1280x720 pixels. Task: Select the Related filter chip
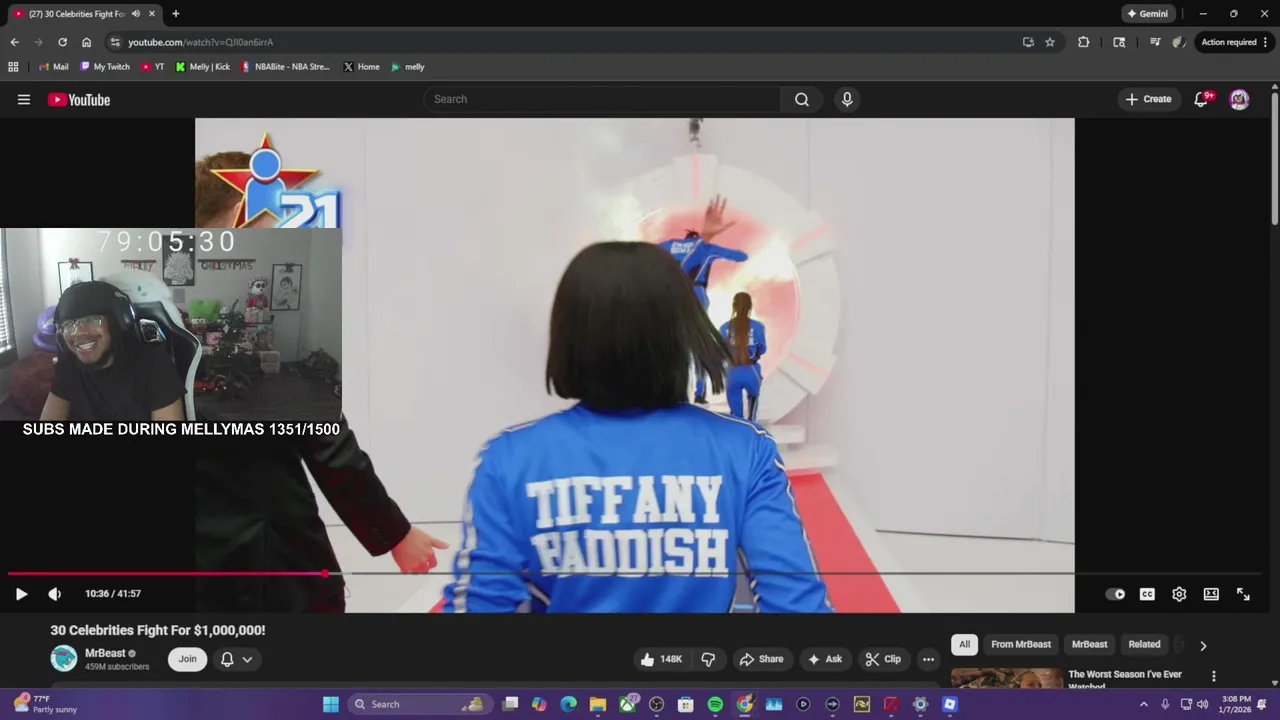click(x=1144, y=645)
